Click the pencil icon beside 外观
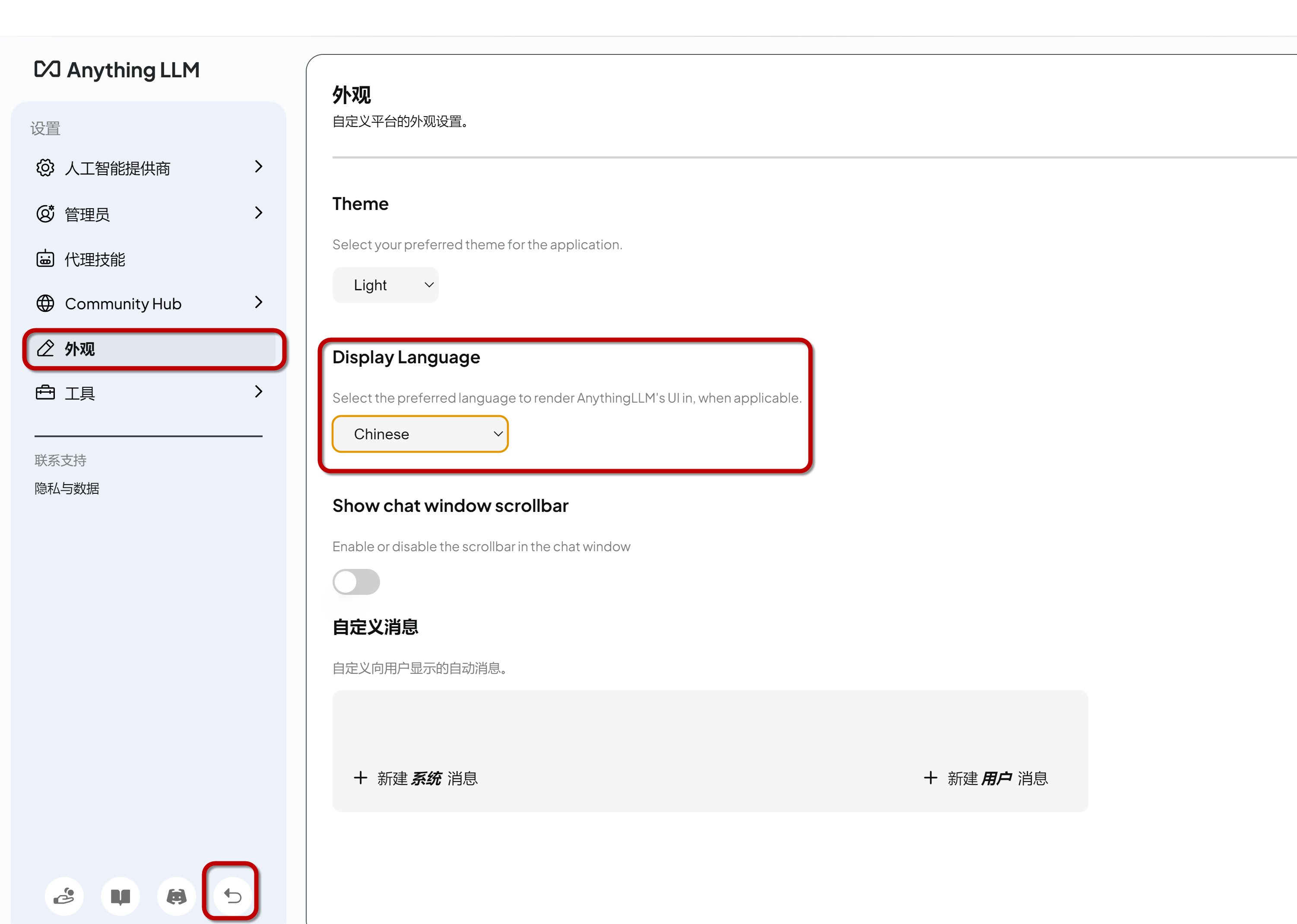 pos(45,348)
